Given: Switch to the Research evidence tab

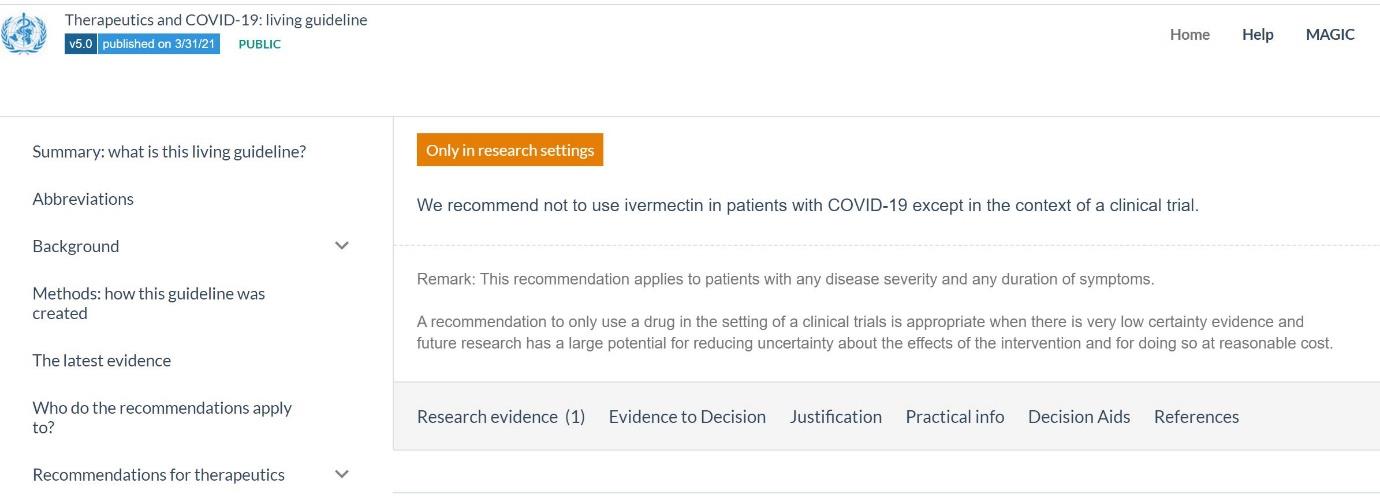Looking at the screenshot, I should [500, 417].
